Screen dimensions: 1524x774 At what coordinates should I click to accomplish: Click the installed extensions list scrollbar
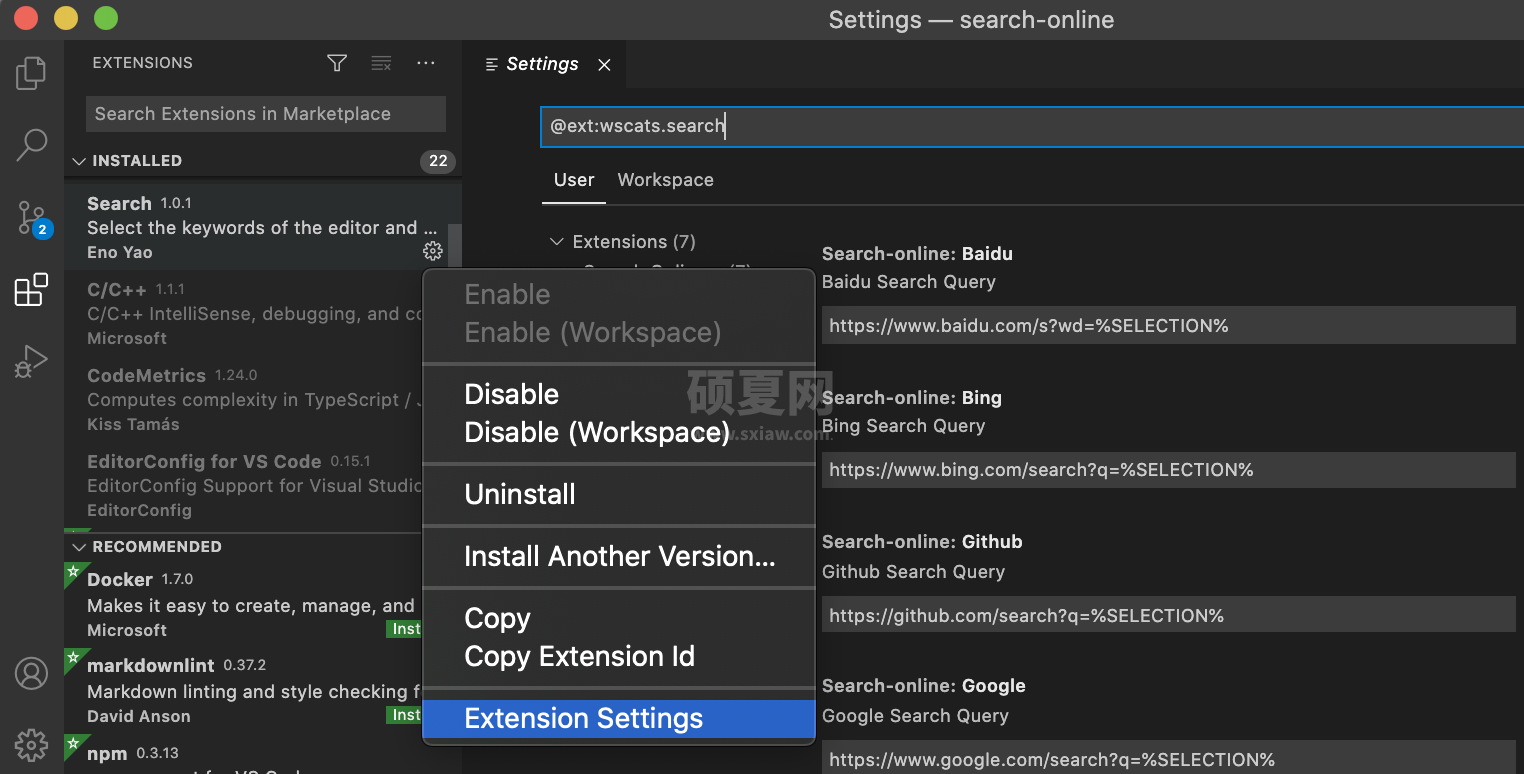tap(455, 246)
